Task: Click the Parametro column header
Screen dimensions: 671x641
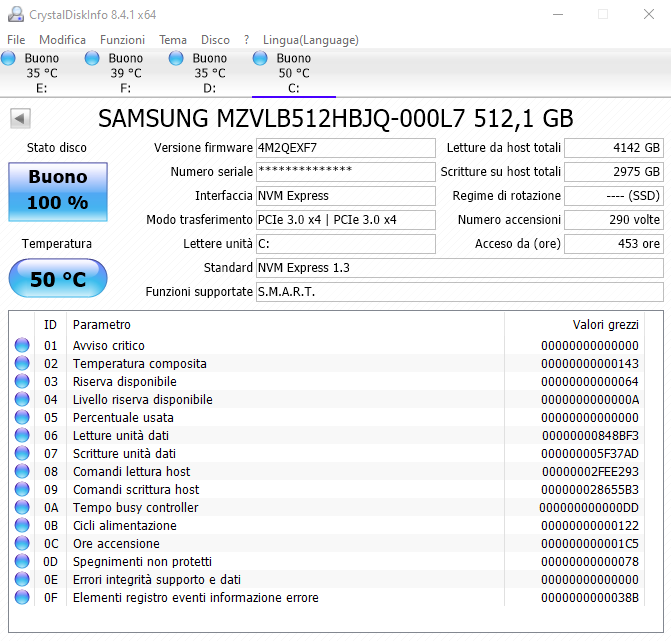Action: click(285, 325)
